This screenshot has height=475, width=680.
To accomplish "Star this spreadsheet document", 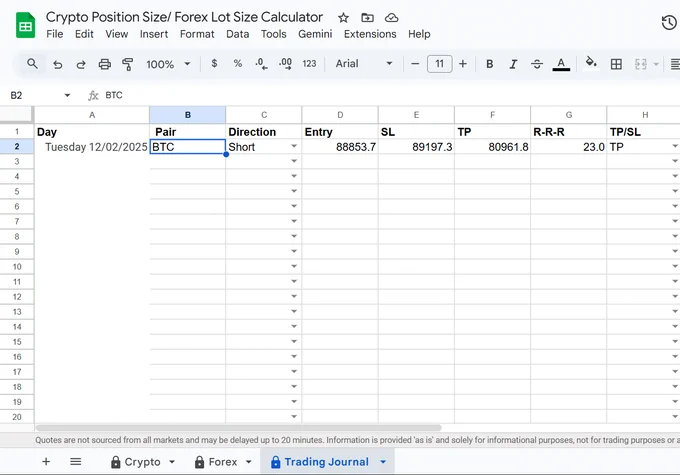I will click(x=343, y=18).
